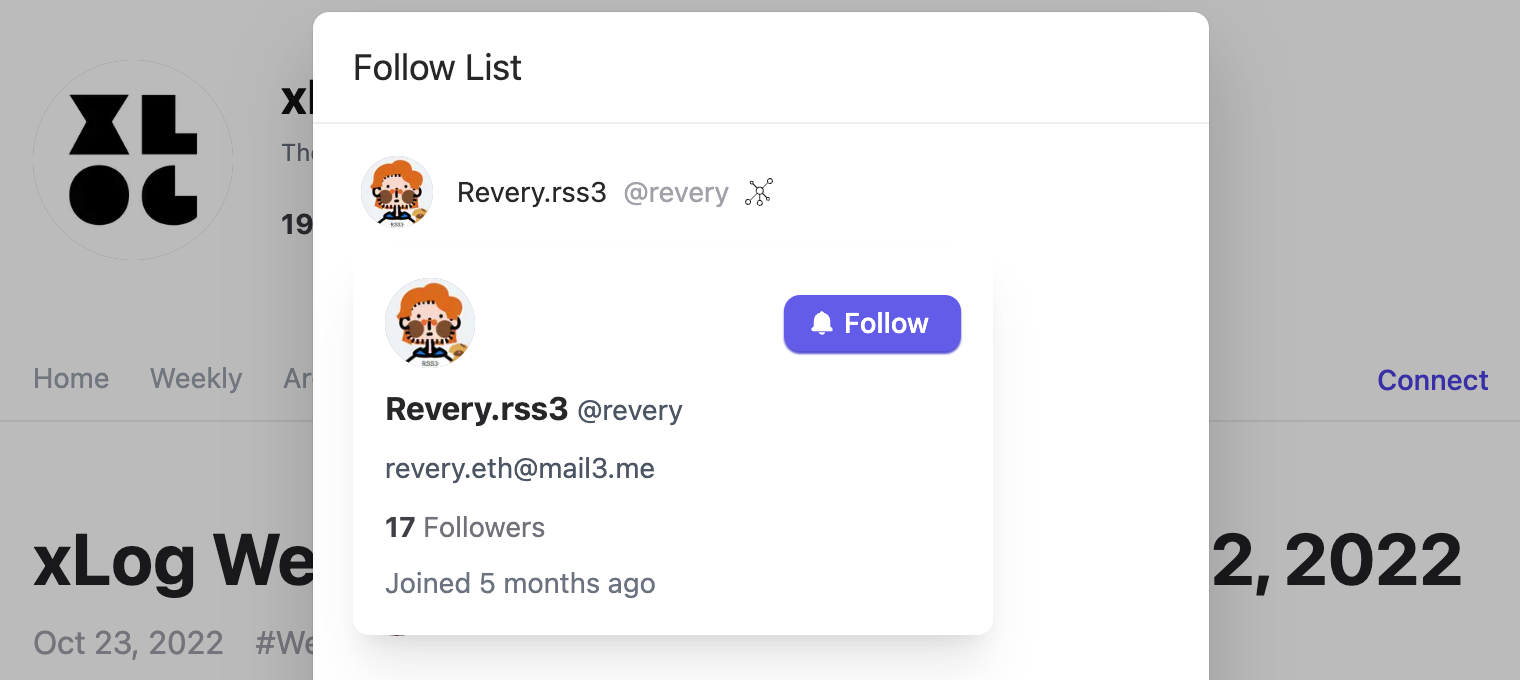
Task: Open the large Revery avatar in the hover card
Action: [430, 323]
